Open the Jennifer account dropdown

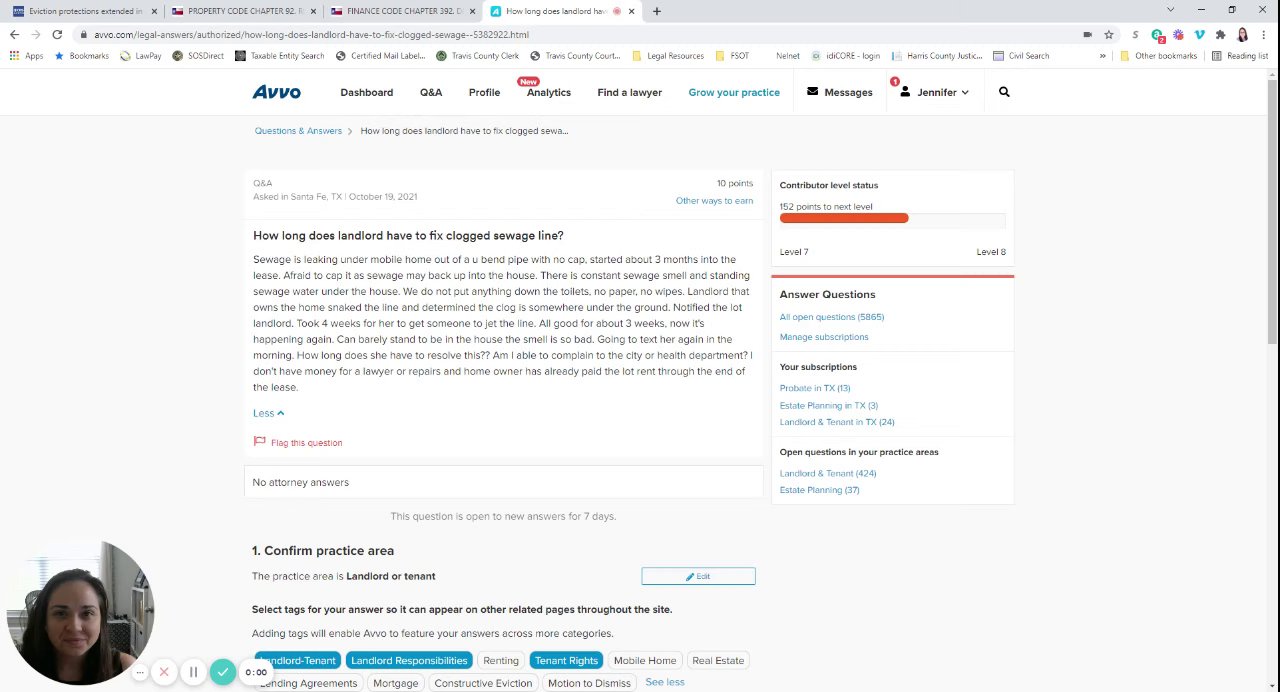[x=936, y=92]
